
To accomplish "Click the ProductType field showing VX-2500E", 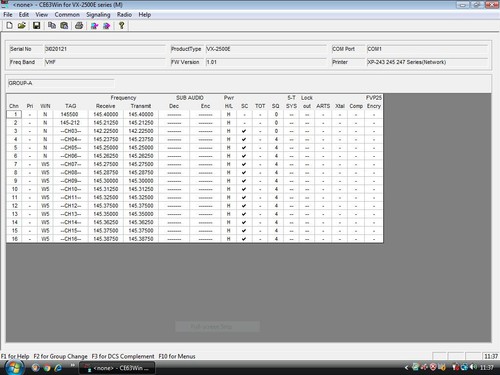I will tap(266, 49).
